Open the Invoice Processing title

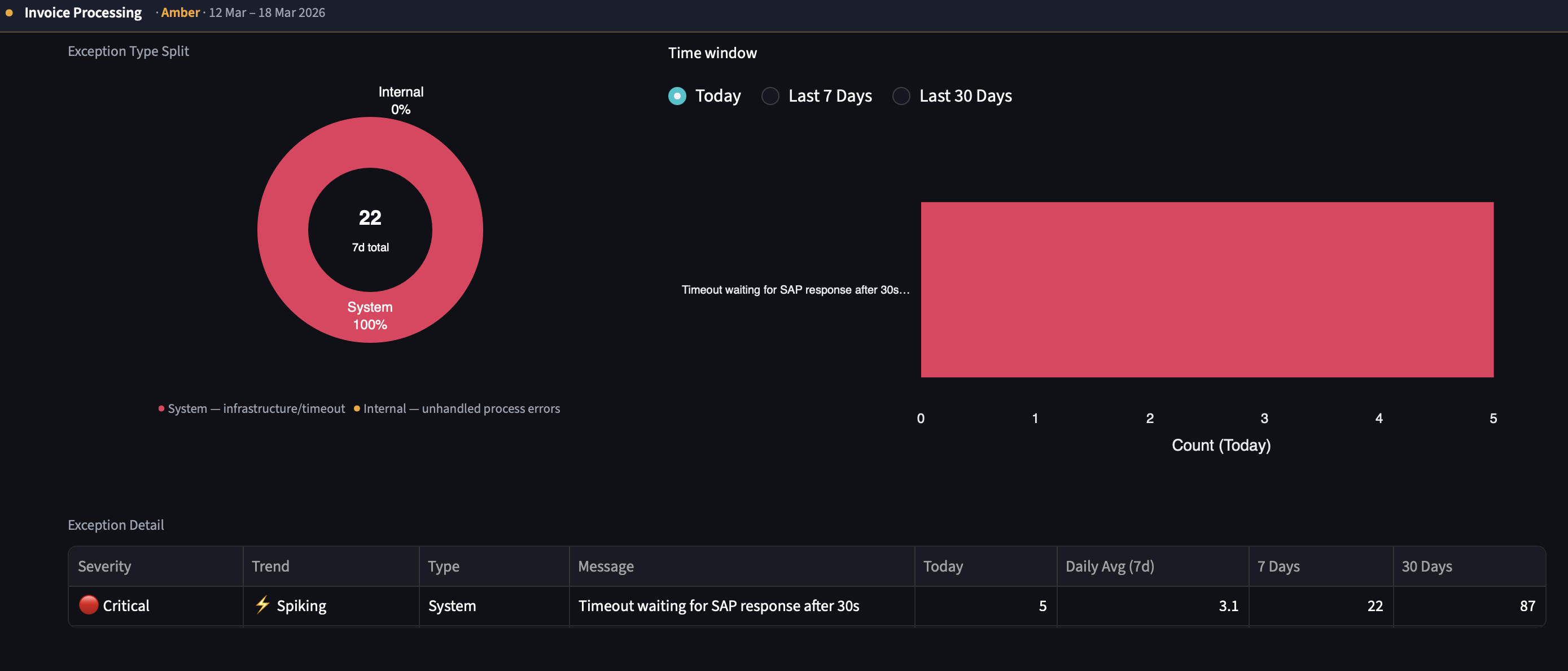click(83, 12)
